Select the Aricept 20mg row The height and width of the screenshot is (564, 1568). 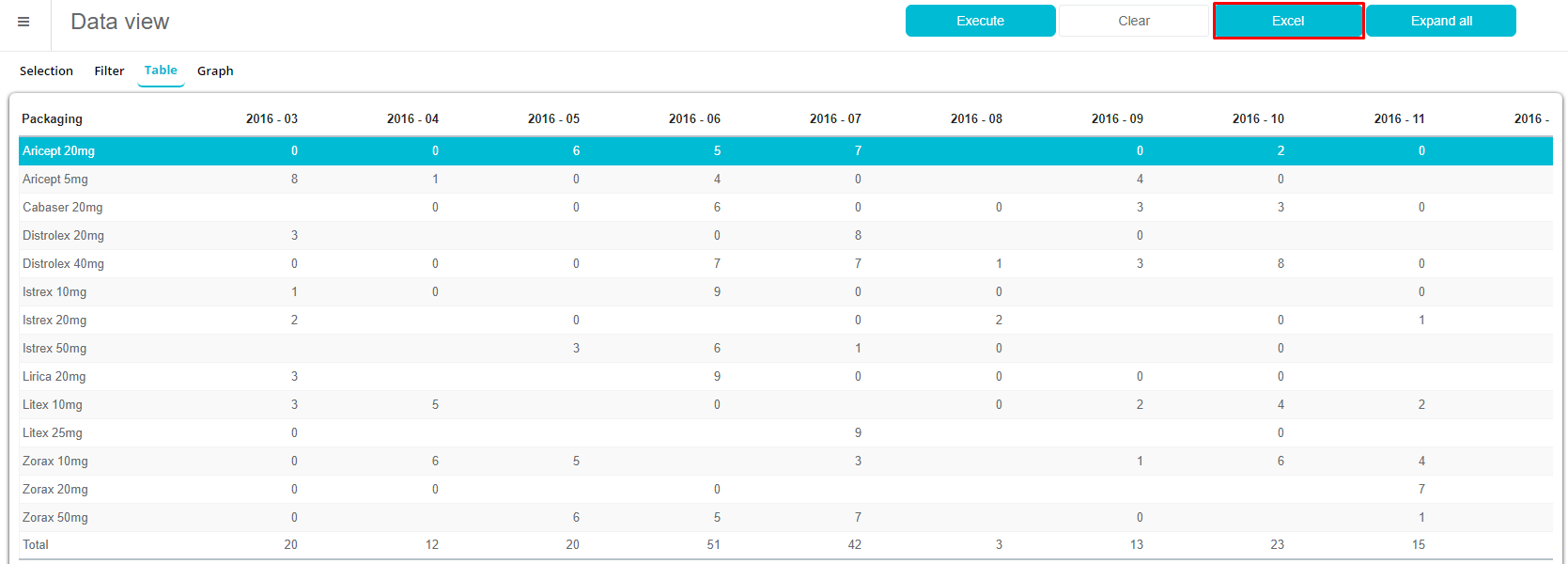(x=58, y=150)
